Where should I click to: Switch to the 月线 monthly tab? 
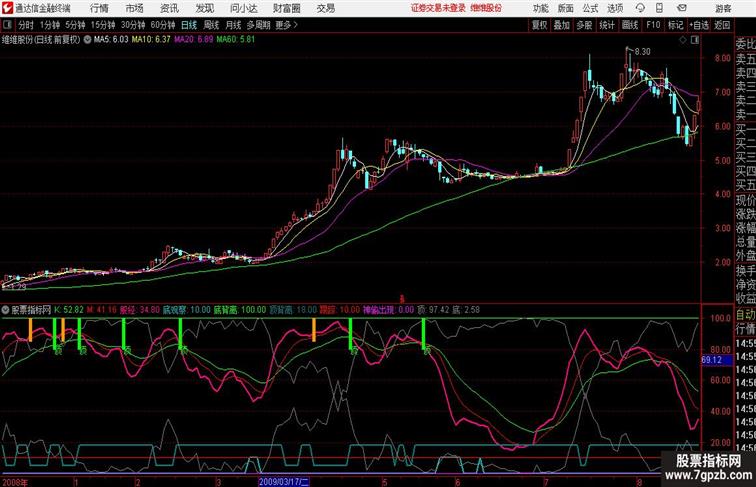233,25
